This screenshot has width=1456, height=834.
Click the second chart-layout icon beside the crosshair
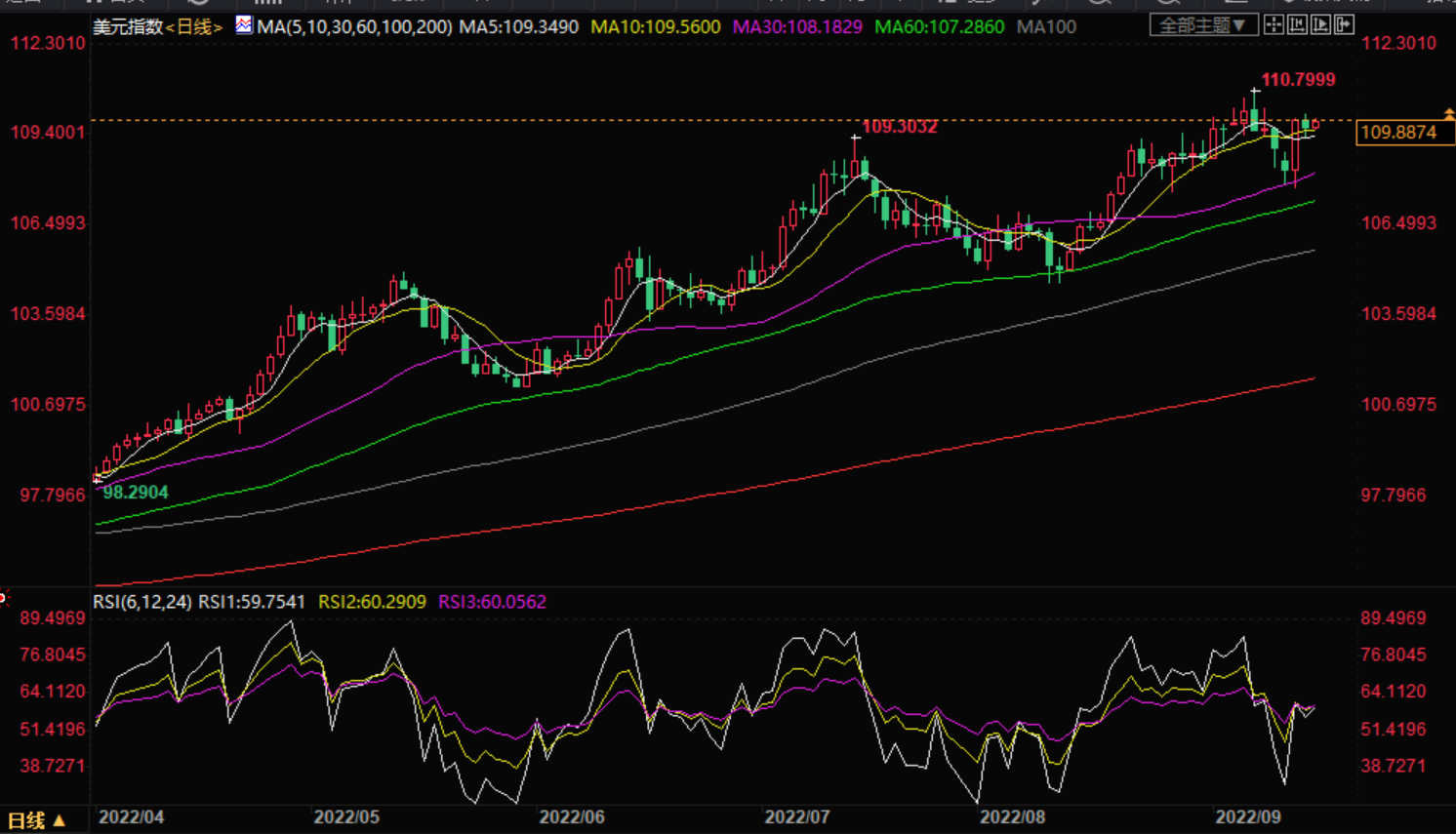point(1297,25)
